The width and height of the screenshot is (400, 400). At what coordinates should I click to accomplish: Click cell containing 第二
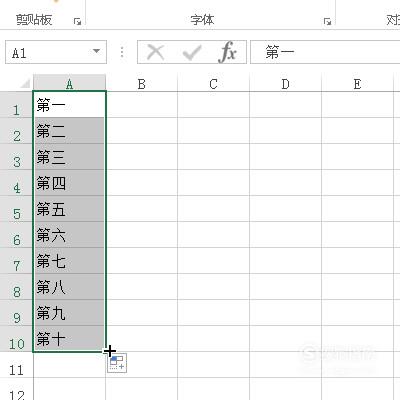[69, 131]
